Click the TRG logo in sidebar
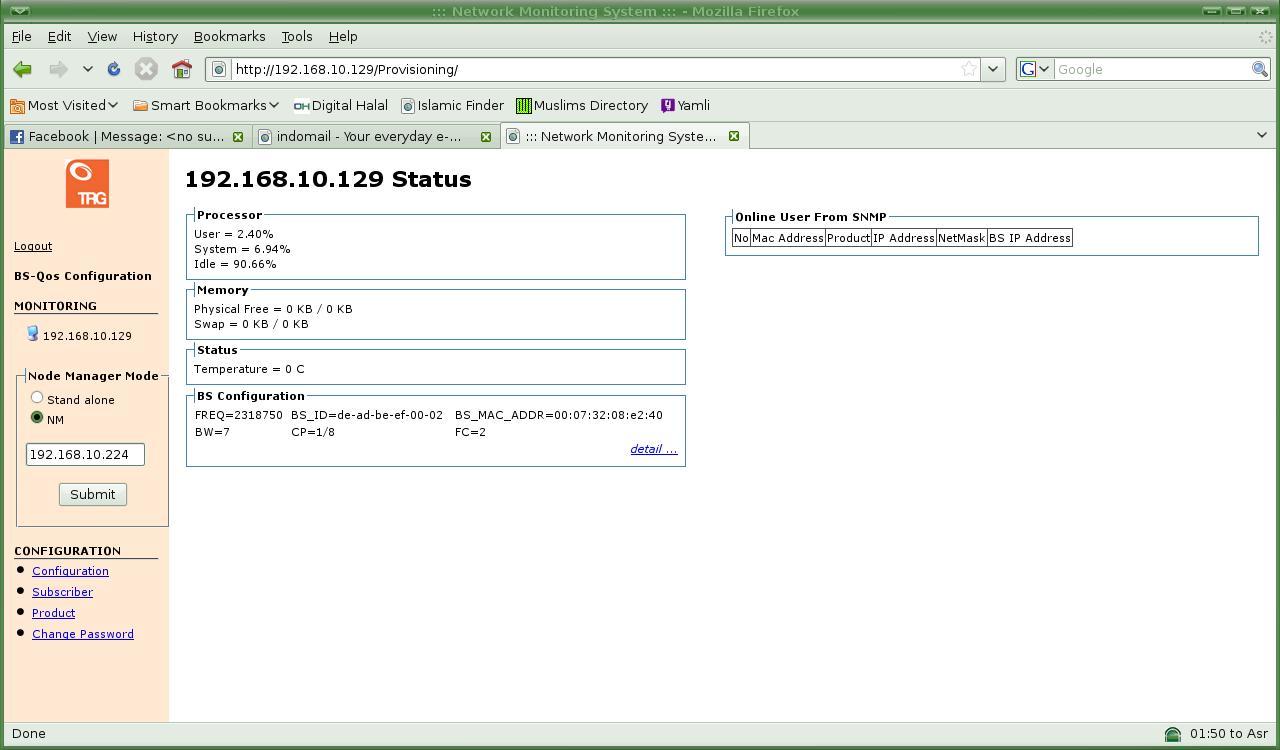 (87, 184)
